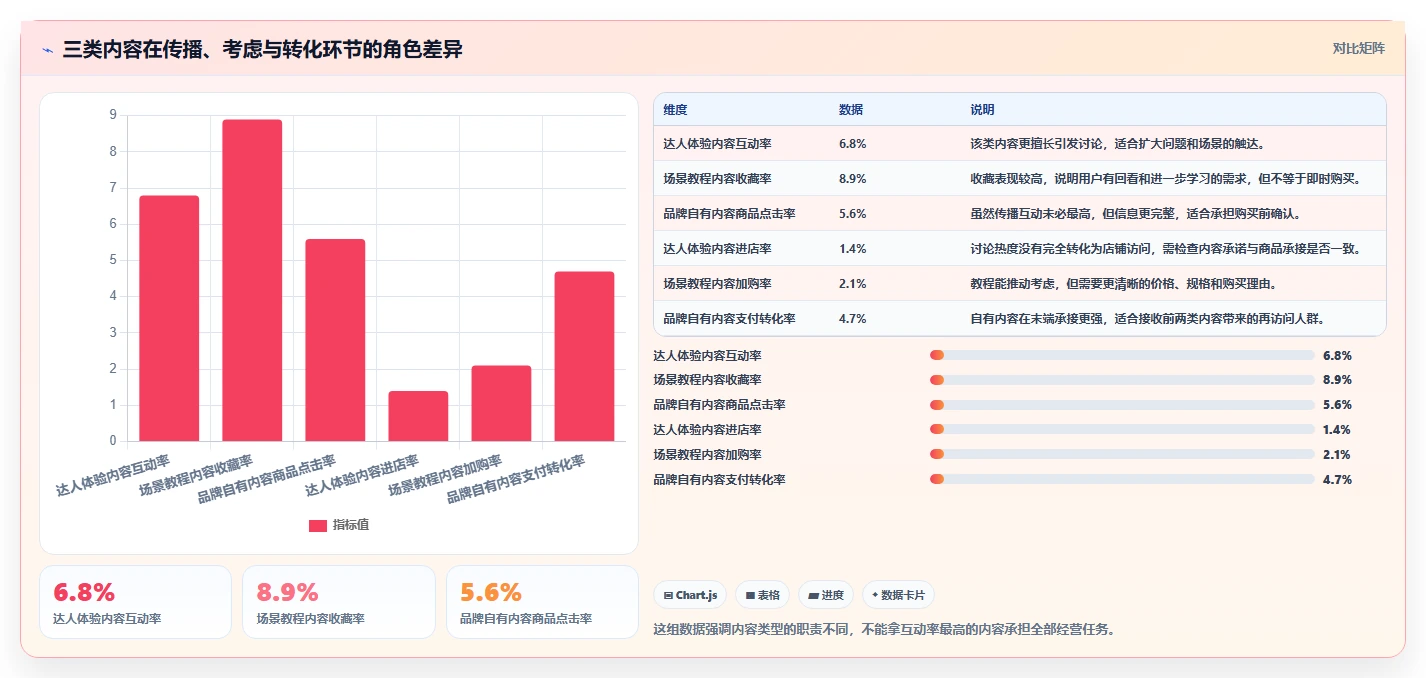
Task: Click the 5.6% value beside its progress bar
Action: click(1337, 405)
